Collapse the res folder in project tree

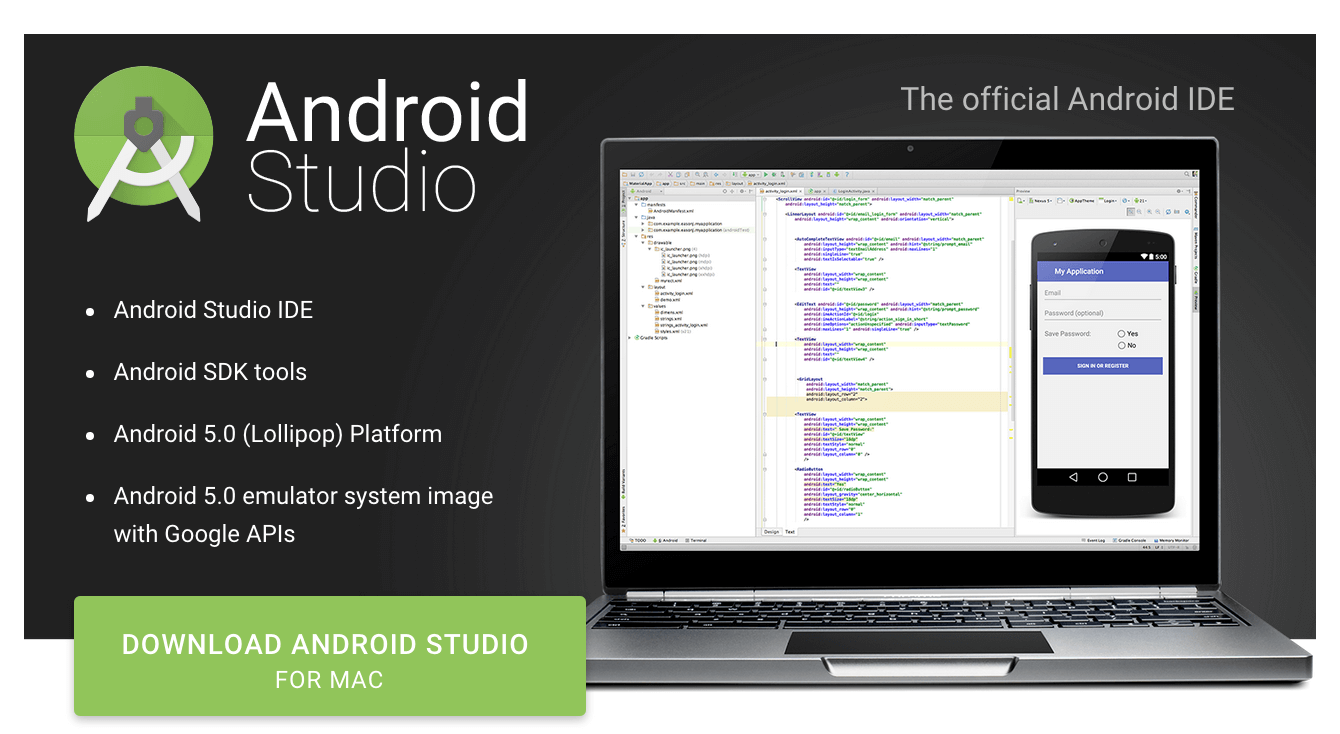click(x=636, y=236)
